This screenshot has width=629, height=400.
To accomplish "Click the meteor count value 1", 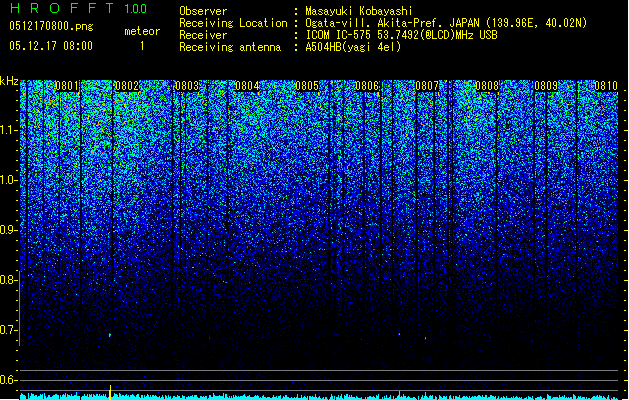I will (x=142, y=46).
